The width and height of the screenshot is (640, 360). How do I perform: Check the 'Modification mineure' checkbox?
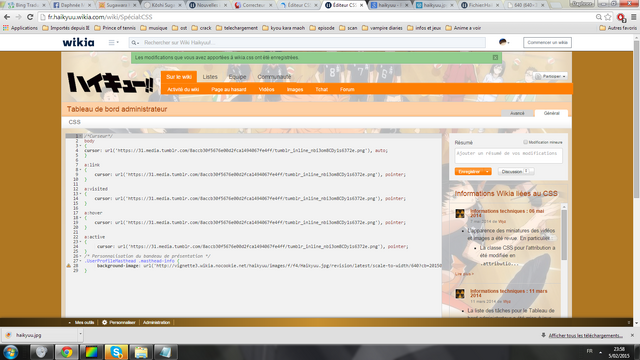point(525,142)
